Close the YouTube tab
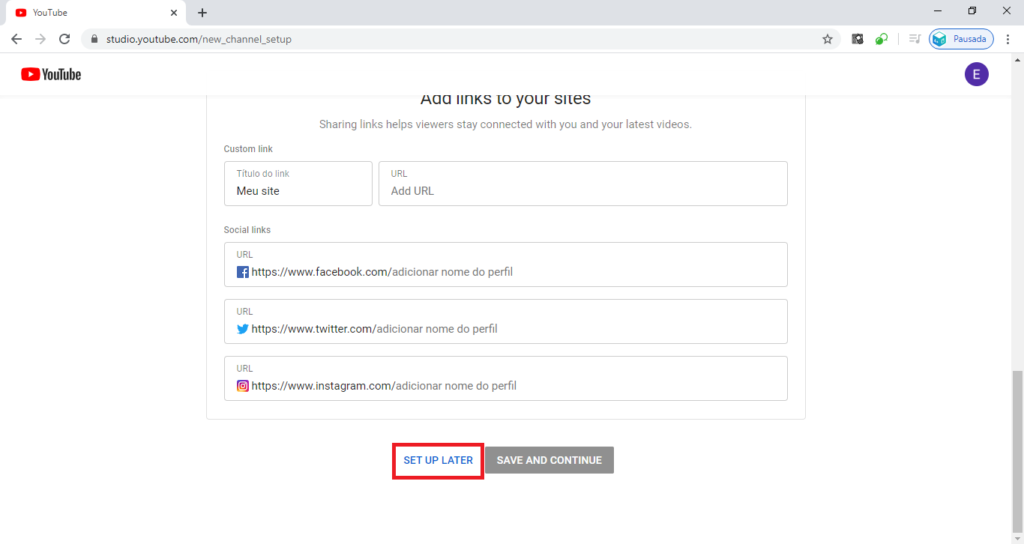 (x=173, y=13)
